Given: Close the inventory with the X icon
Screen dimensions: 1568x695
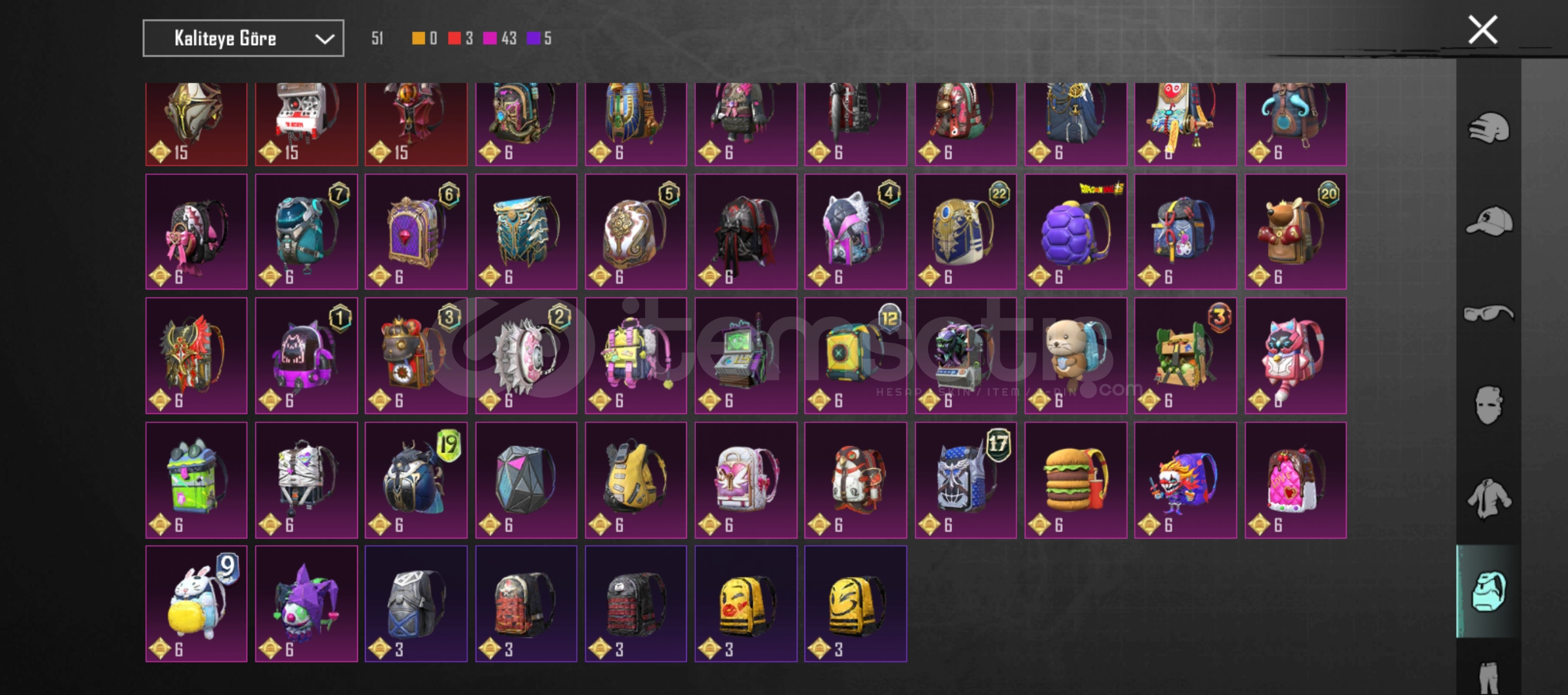Looking at the screenshot, I should pyautogui.click(x=1482, y=30).
